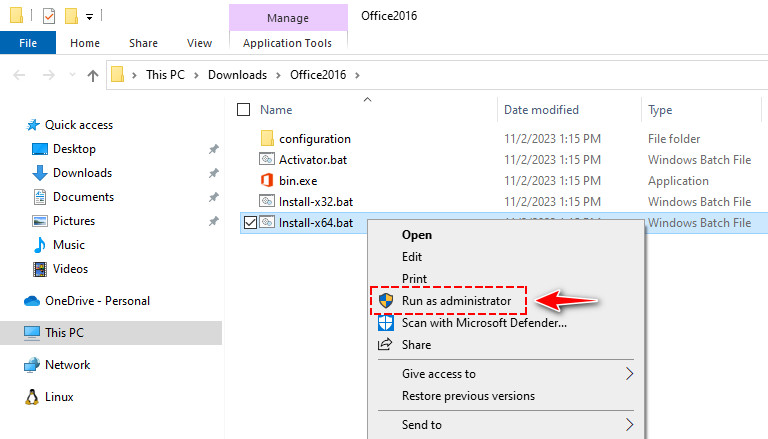Open Network in the navigation pane
Image resolution: width=768 pixels, height=439 pixels.
(67, 365)
